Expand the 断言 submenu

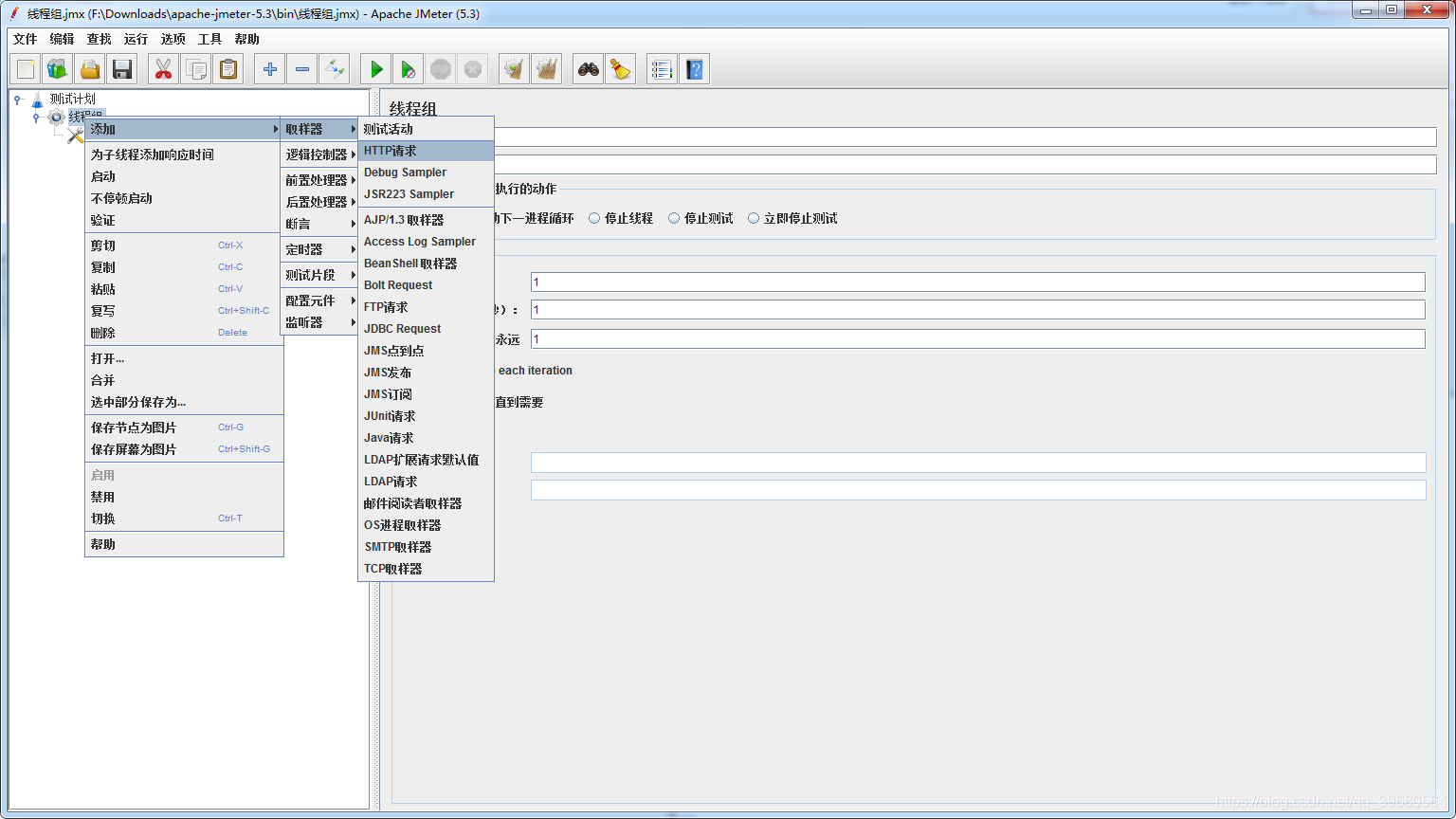(x=319, y=224)
